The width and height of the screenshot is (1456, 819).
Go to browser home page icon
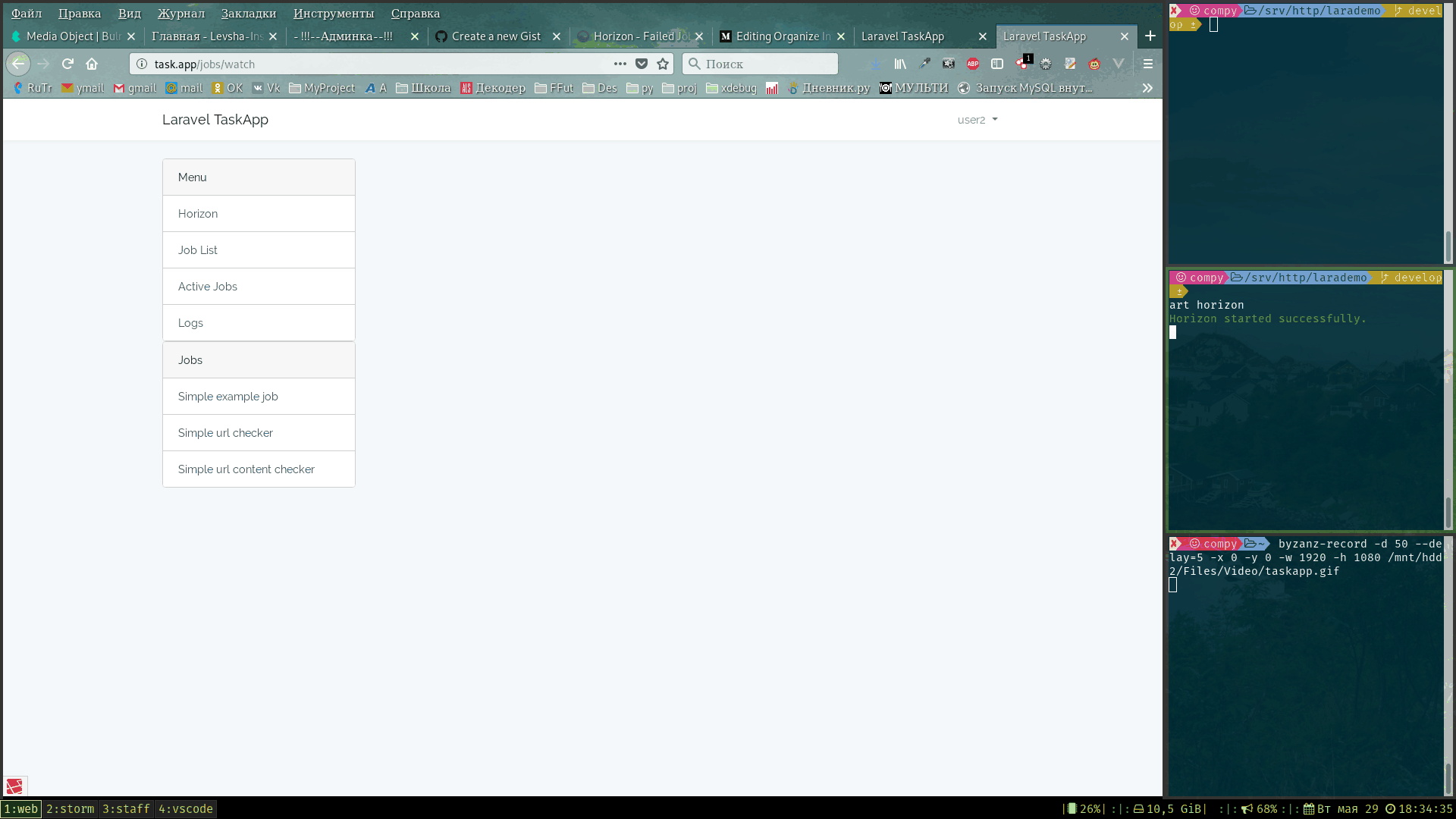tap(92, 64)
